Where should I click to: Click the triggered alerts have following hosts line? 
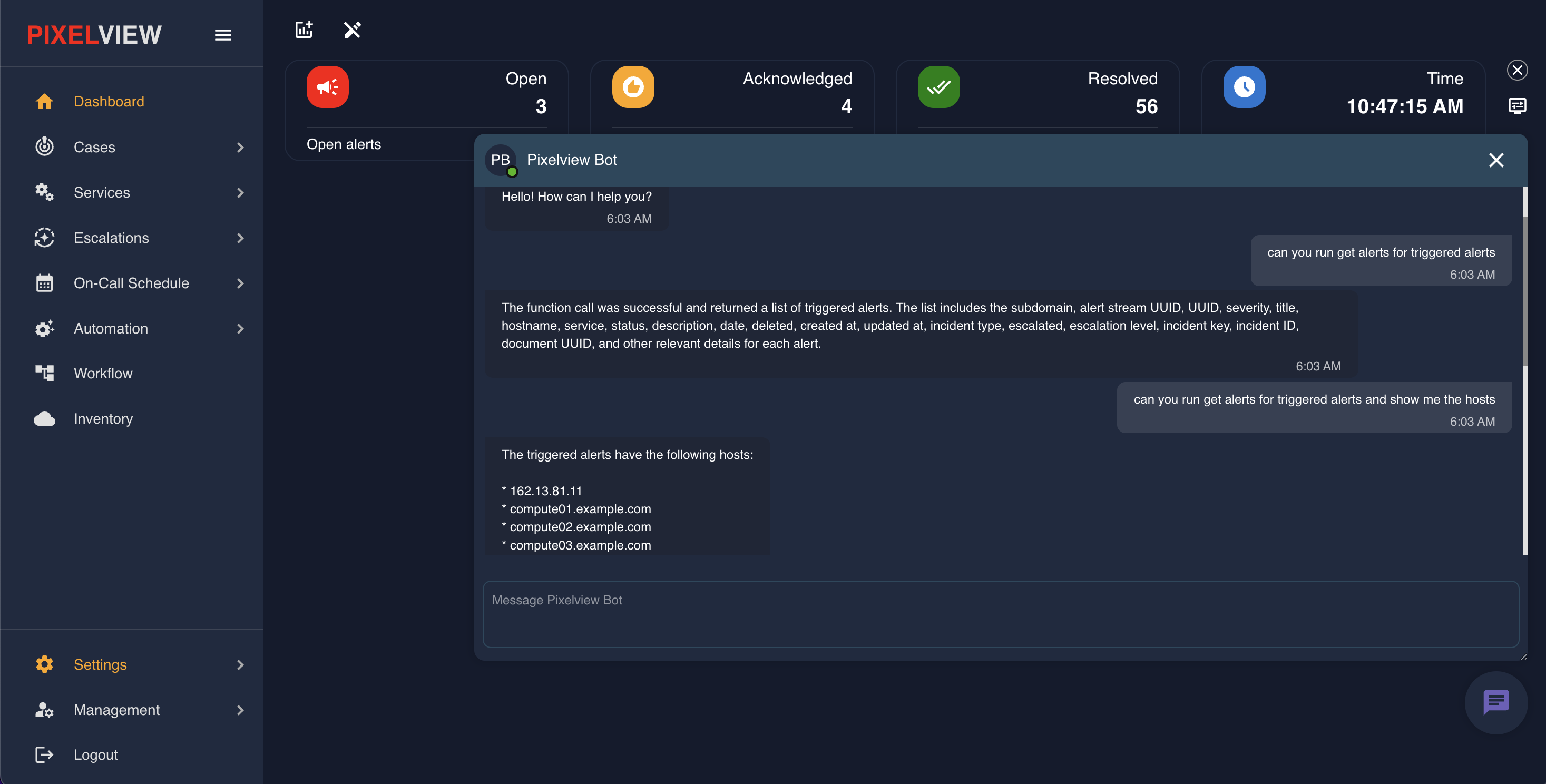pos(627,454)
